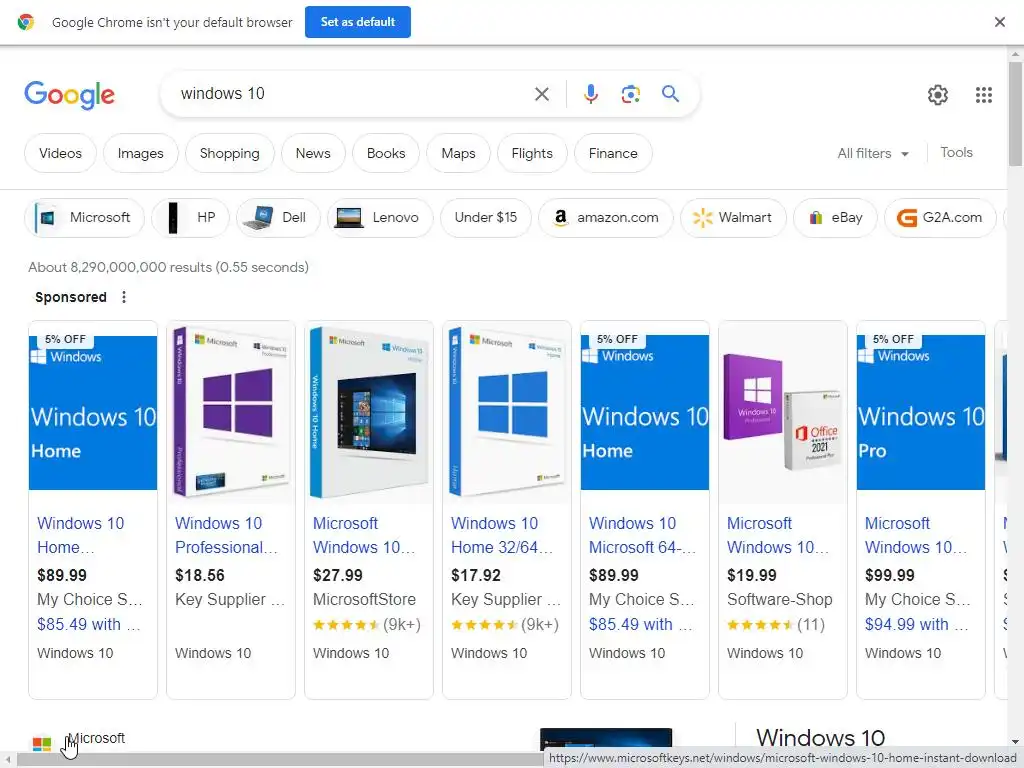Switch to the Maps tab
Viewport: 1024px width, 768px height.
click(x=458, y=153)
